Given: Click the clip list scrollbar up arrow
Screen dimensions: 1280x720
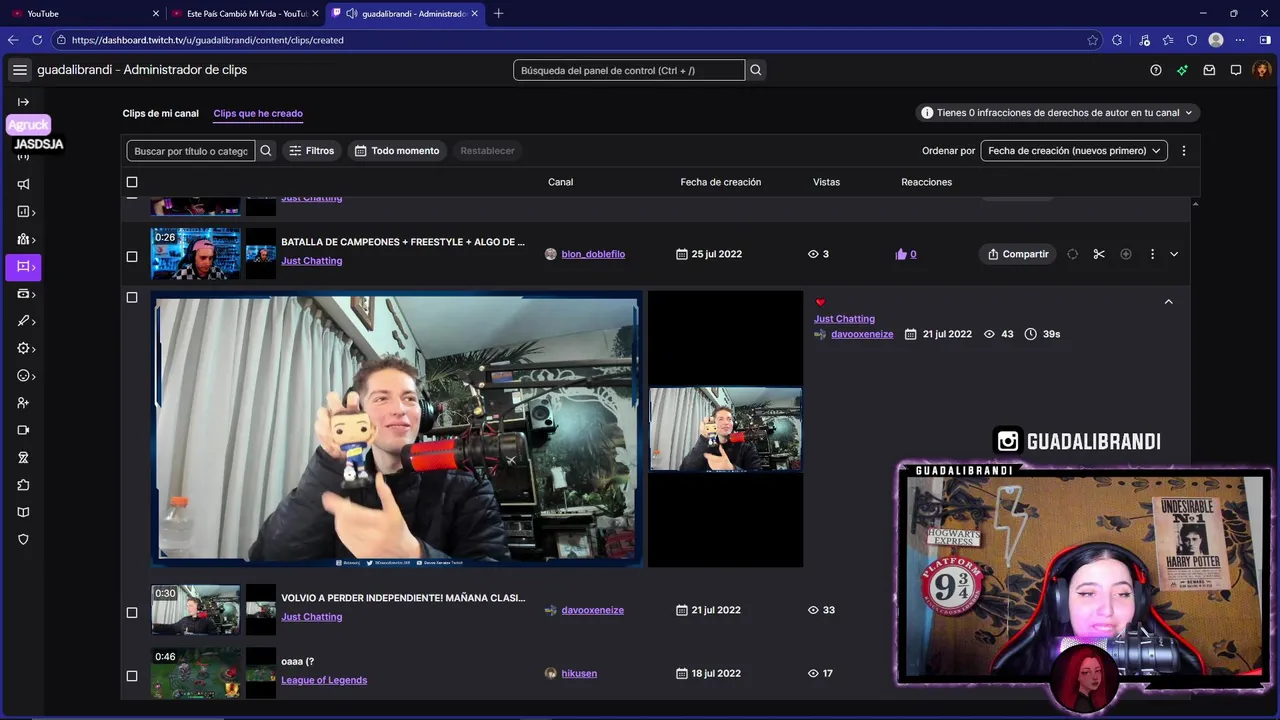Looking at the screenshot, I should 1195,204.
